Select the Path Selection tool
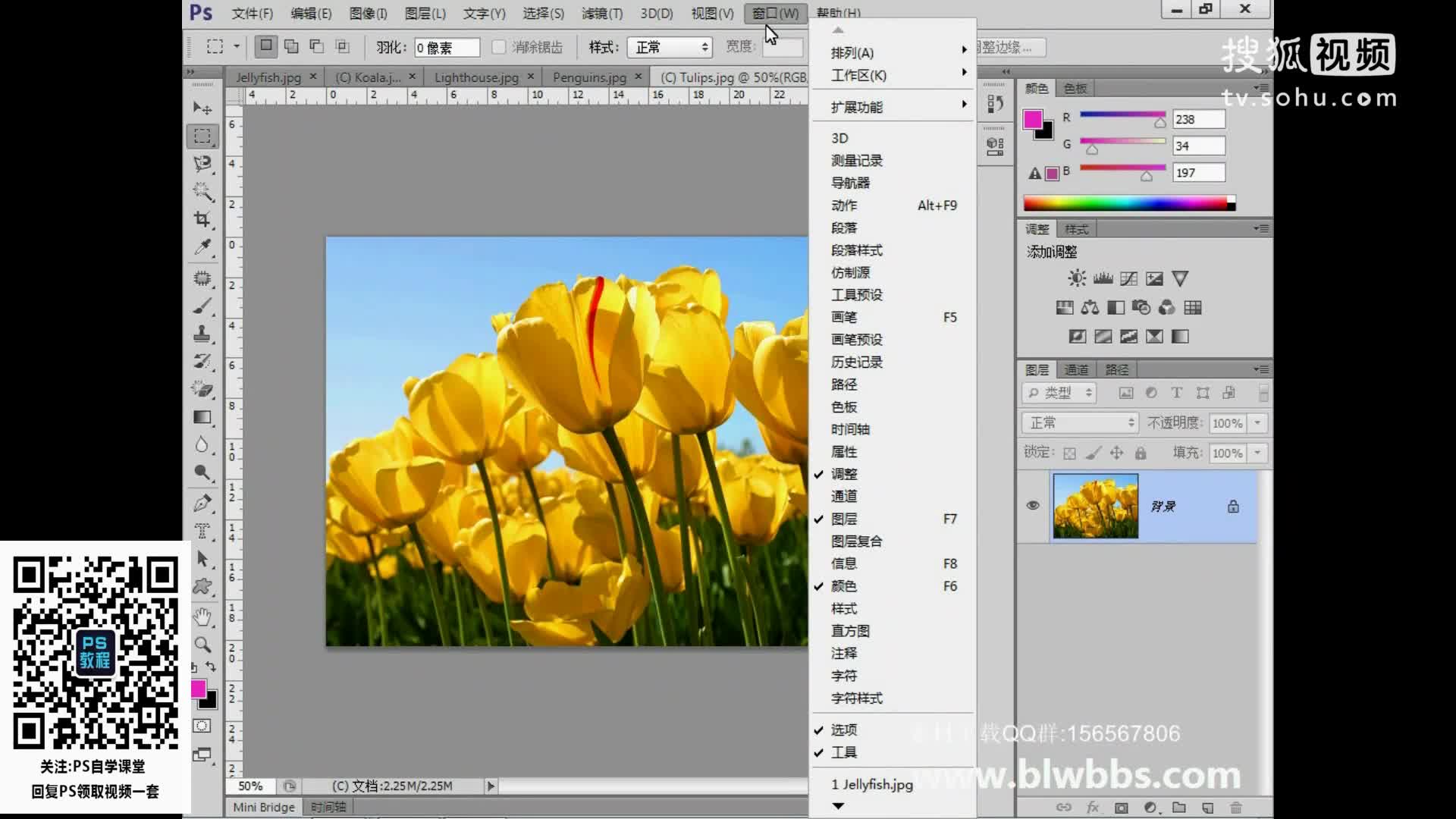1456x819 pixels. [x=202, y=559]
